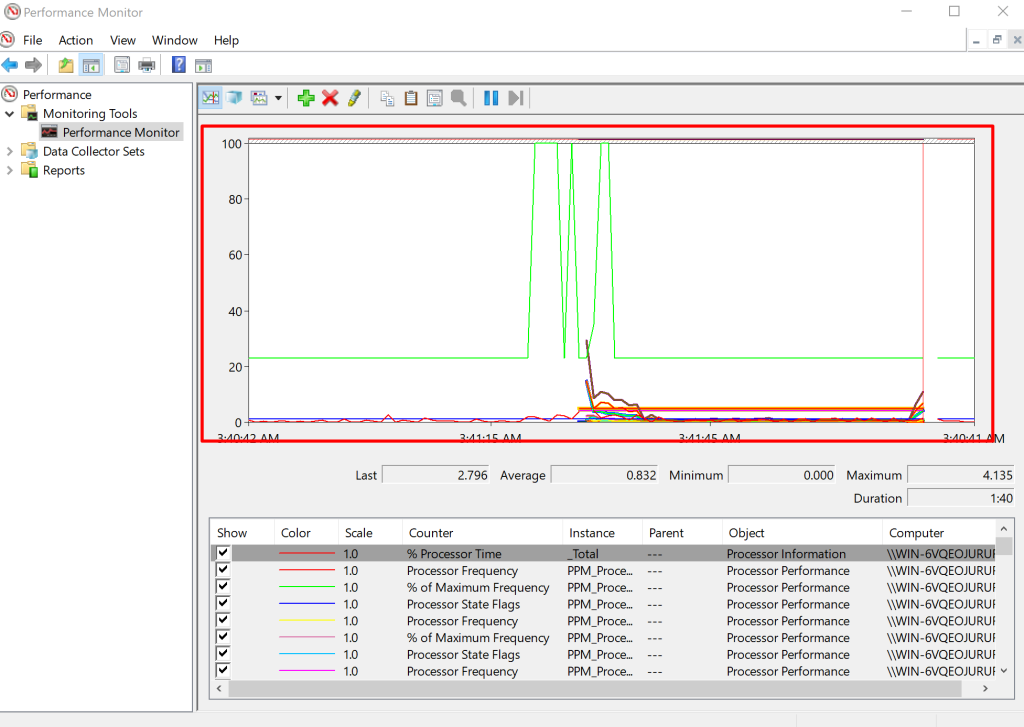Toggle the Highlight marker pen icon
Image resolution: width=1024 pixels, height=727 pixels.
pyautogui.click(x=354, y=98)
